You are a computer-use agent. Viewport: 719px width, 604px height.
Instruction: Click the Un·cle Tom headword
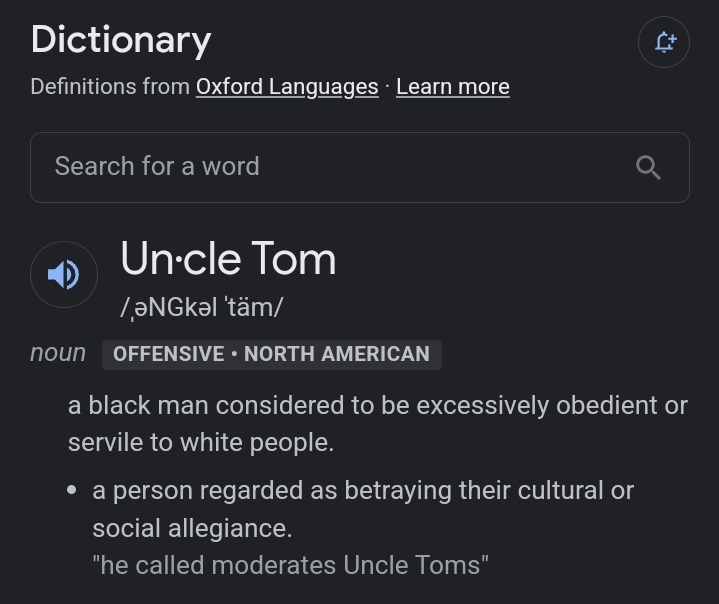228,259
